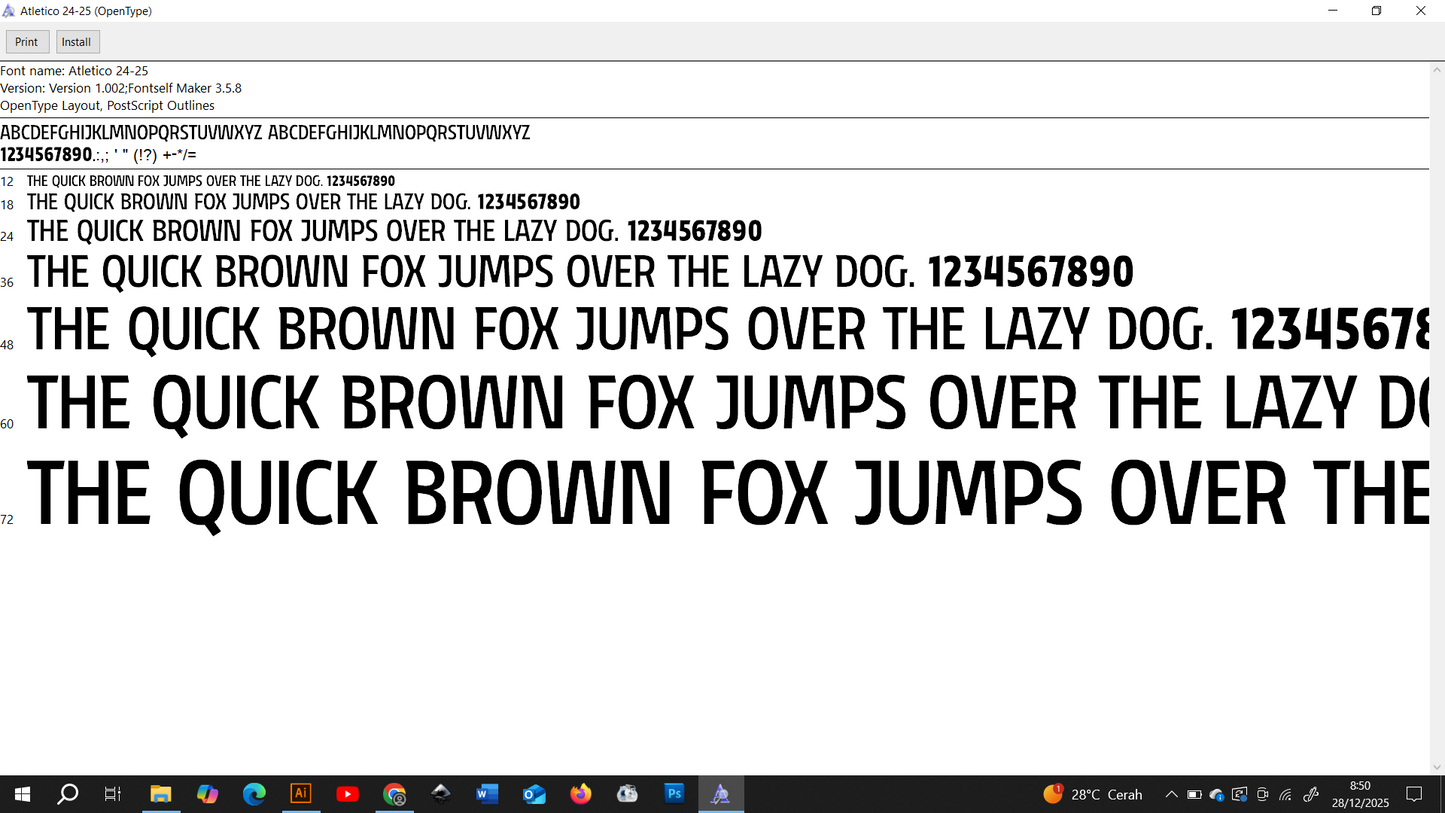
Task: Open the Windows Start menu
Action: tap(22, 794)
